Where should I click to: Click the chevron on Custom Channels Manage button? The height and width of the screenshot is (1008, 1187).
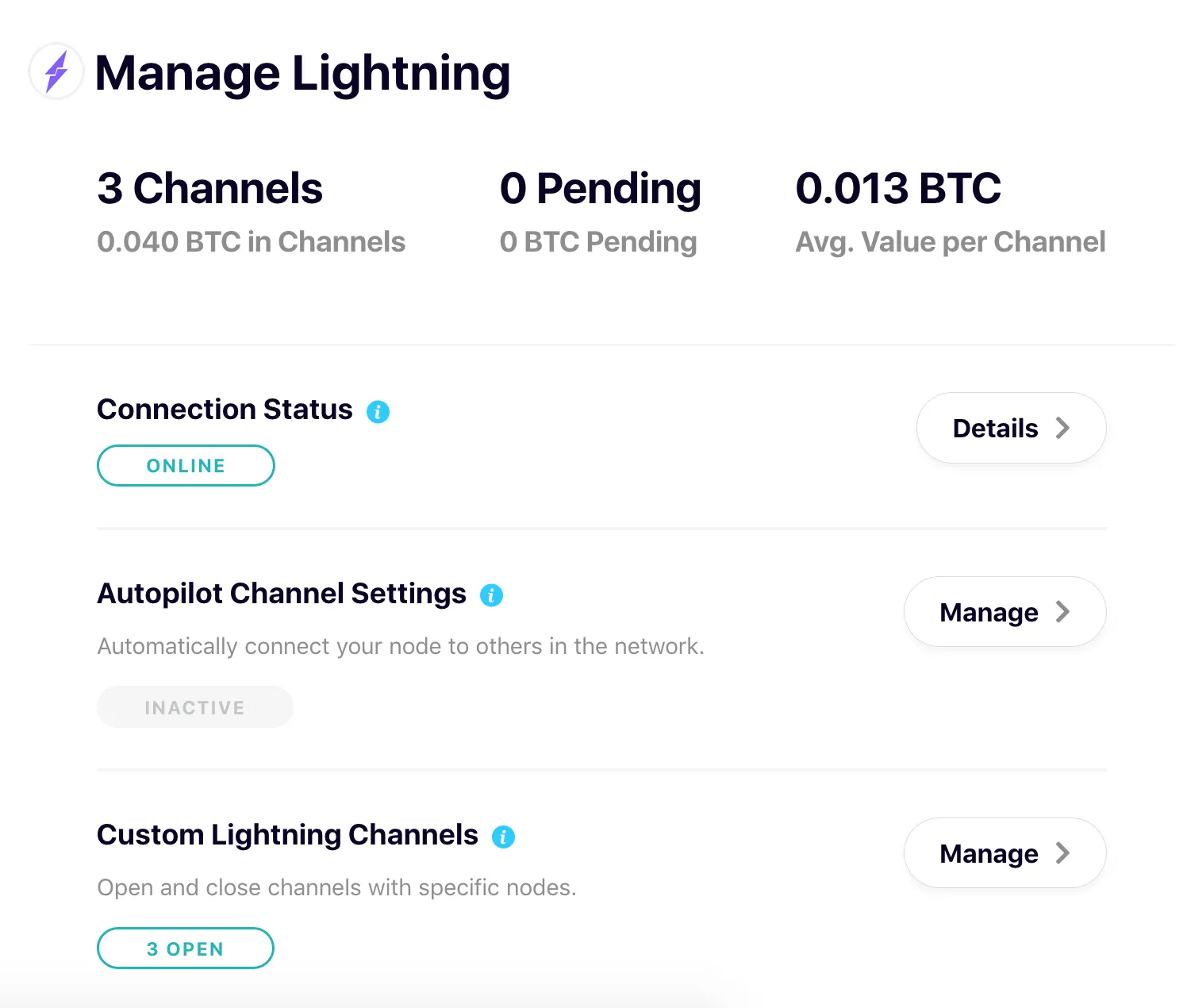point(1062,853)
